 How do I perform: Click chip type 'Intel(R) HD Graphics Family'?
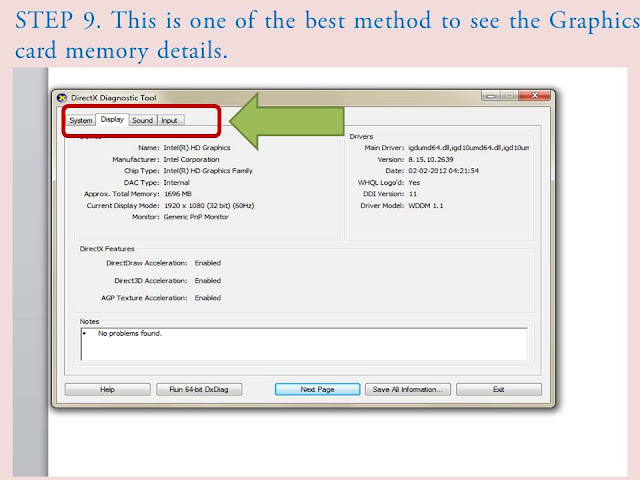click(208, 171)
